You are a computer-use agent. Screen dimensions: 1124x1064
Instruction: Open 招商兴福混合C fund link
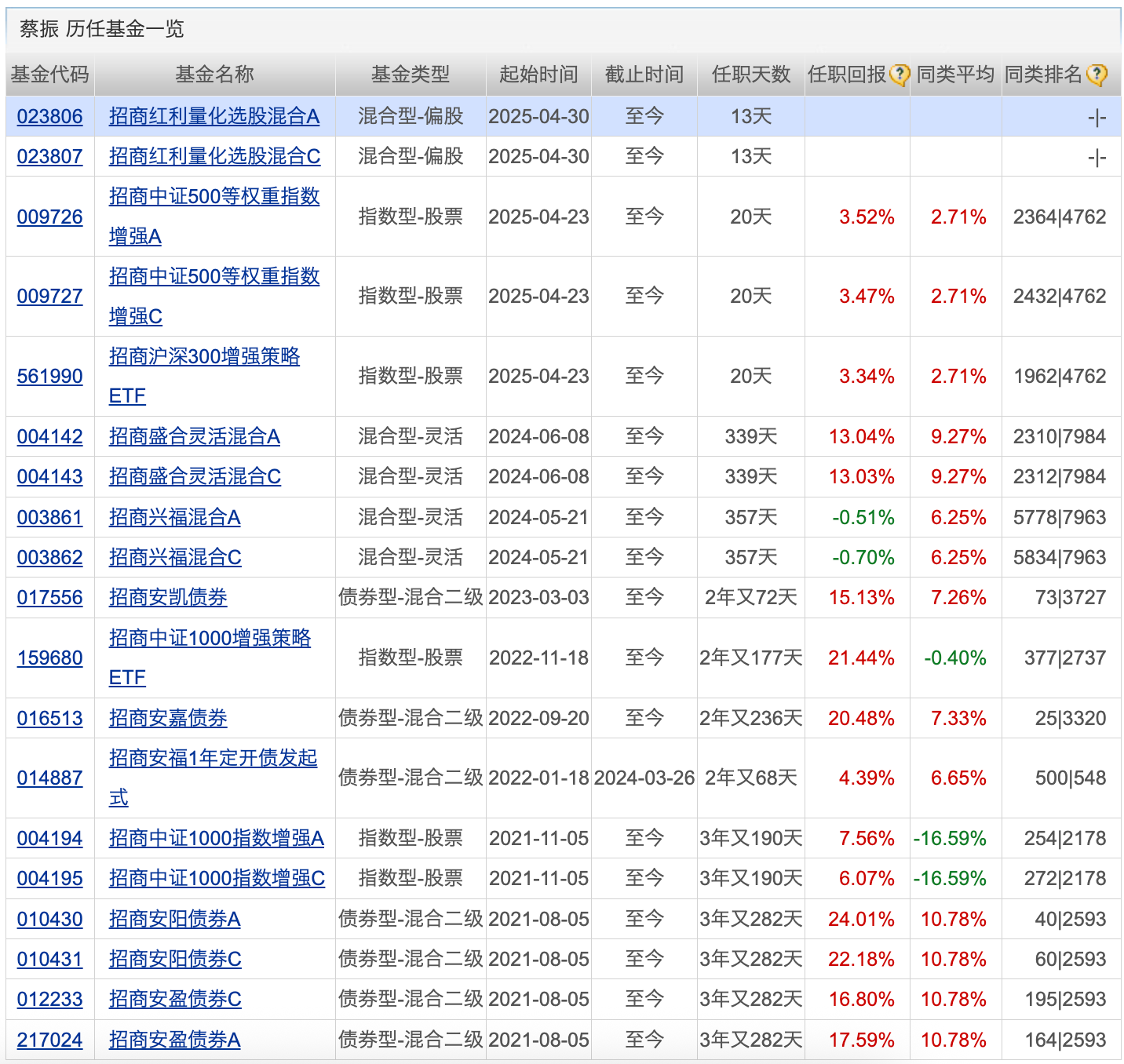click(175, 558)
